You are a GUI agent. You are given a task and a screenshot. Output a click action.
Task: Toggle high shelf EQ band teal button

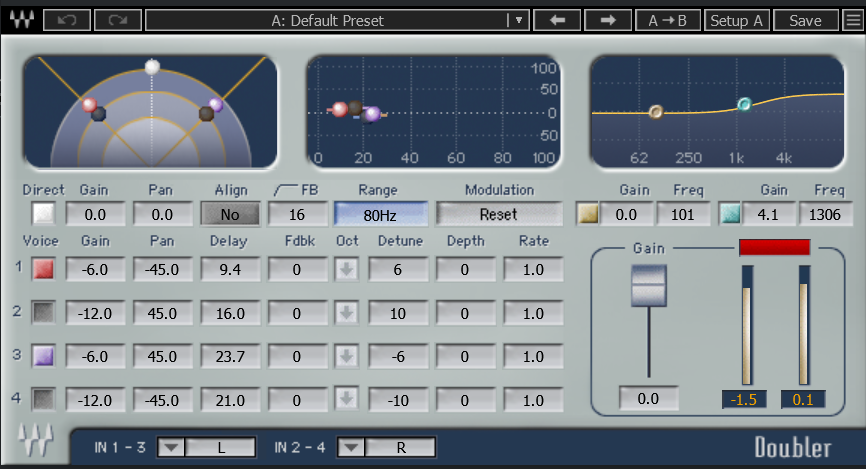coord(730,214)
